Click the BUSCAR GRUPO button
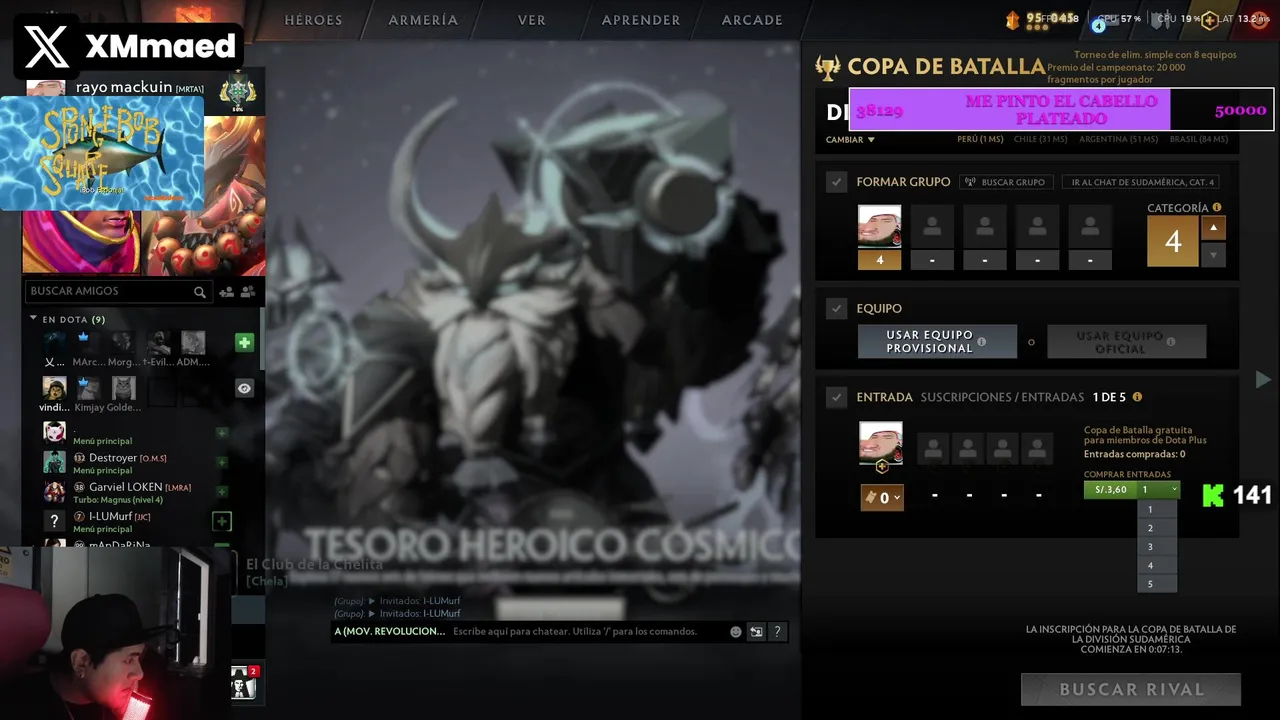1280x720 pixels. pos(1005,182)
